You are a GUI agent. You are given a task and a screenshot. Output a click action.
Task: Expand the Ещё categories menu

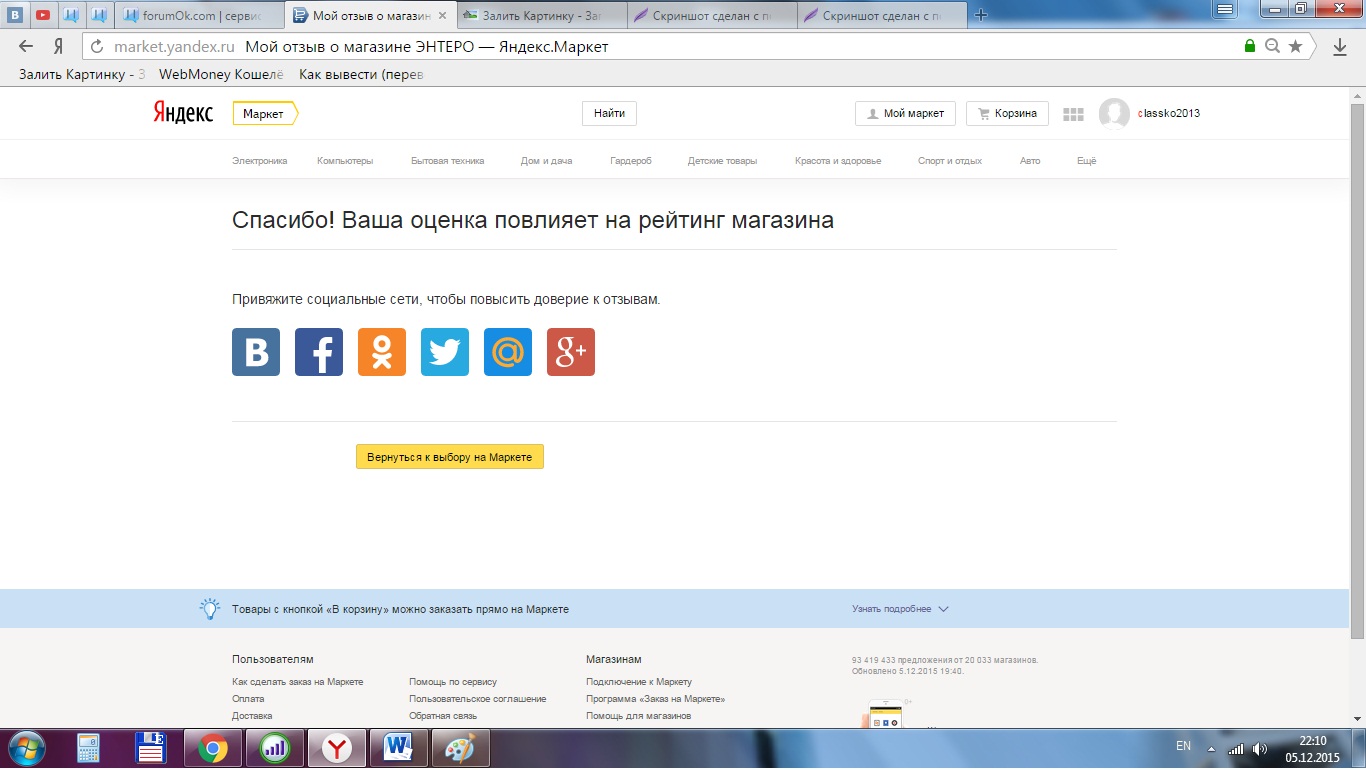[1086, 161]
